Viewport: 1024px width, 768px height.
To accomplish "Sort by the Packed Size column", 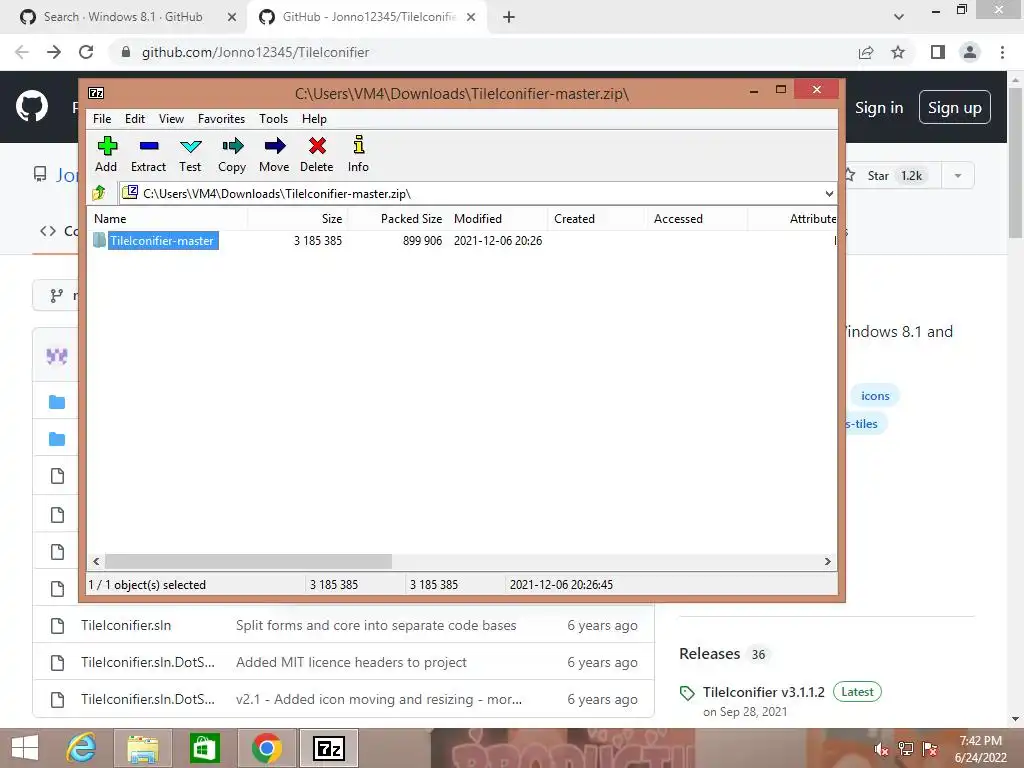I will (398, 219).
